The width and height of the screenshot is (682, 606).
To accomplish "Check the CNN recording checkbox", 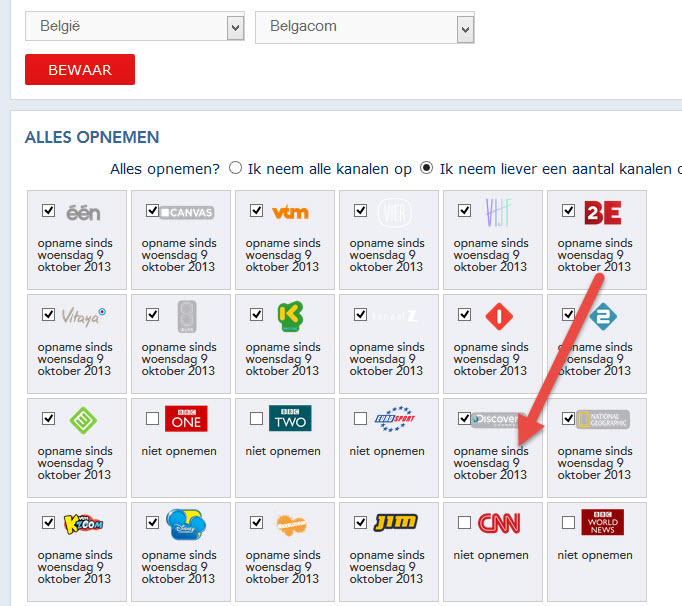I will click(x=464, y=522).
